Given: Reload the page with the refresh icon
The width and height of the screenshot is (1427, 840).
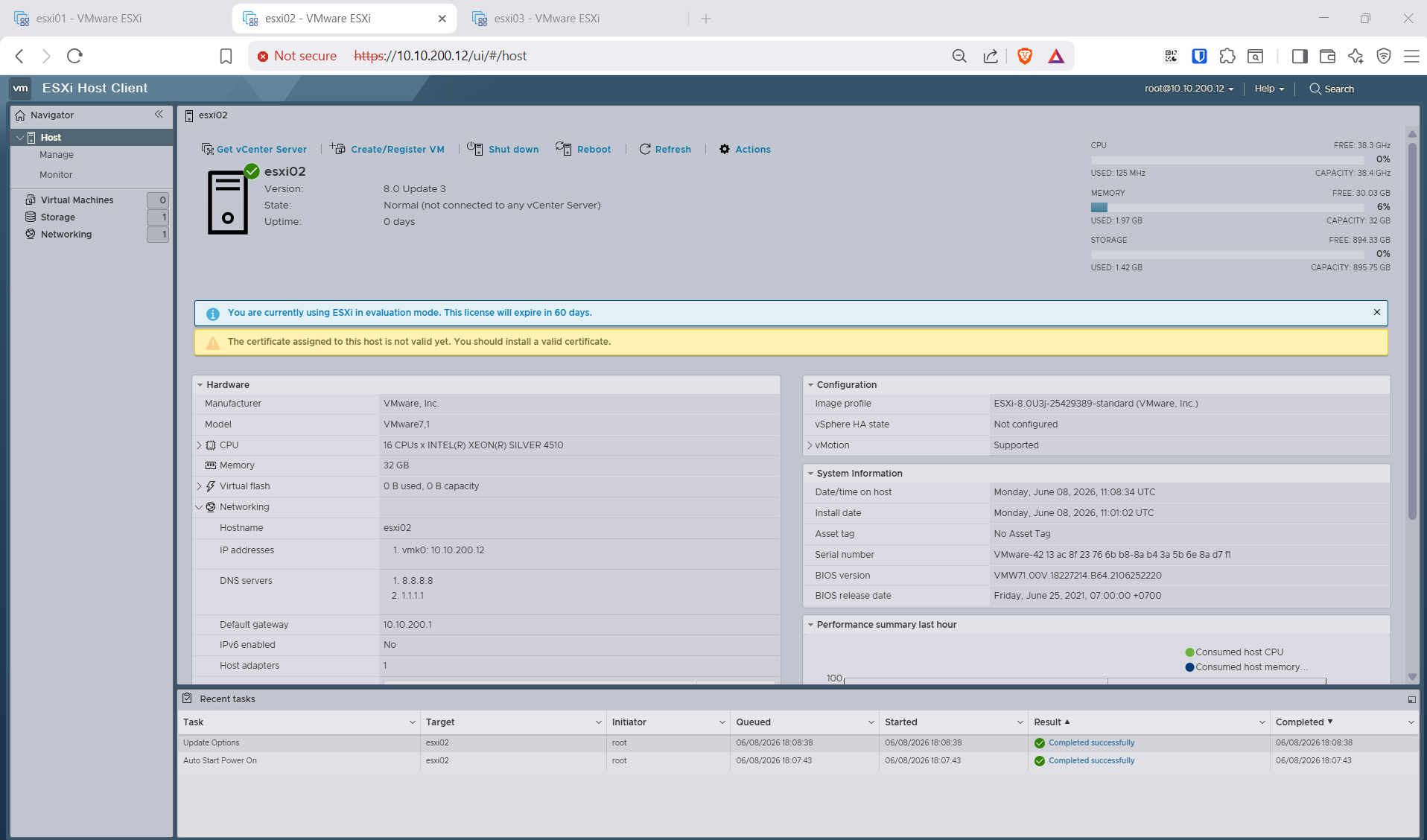Looking at the screenshot, I should pos(74,56).
